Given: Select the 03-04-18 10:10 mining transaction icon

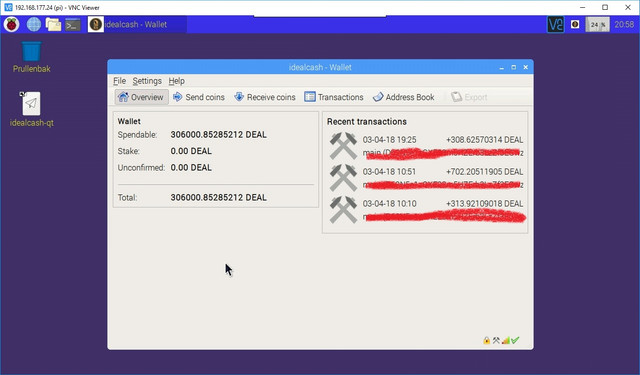Looking at the screenshot, I should [343, 209].
